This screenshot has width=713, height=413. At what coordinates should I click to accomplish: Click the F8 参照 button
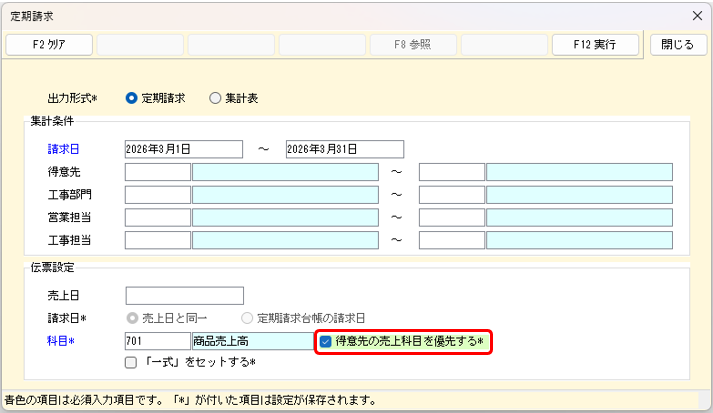[413, 45]
